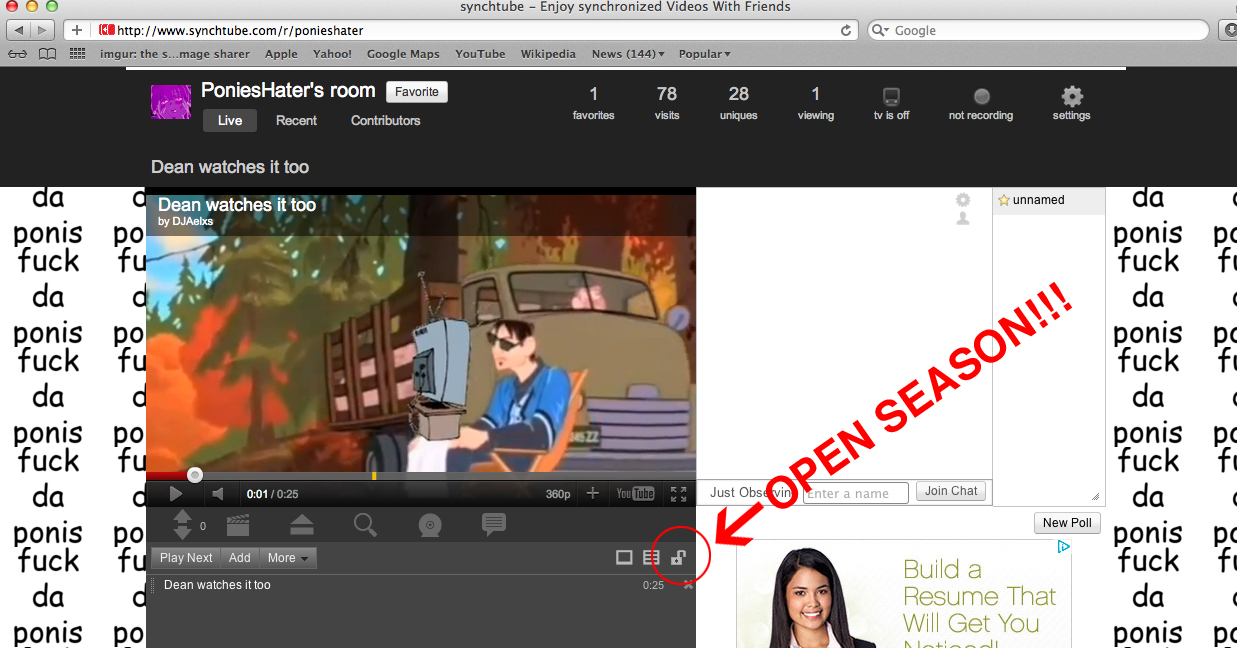Image resolution: width=1237 pixels, height=648 pixels.
Task: Show bookmarks book icon
Action: click(x=47, y=54)
